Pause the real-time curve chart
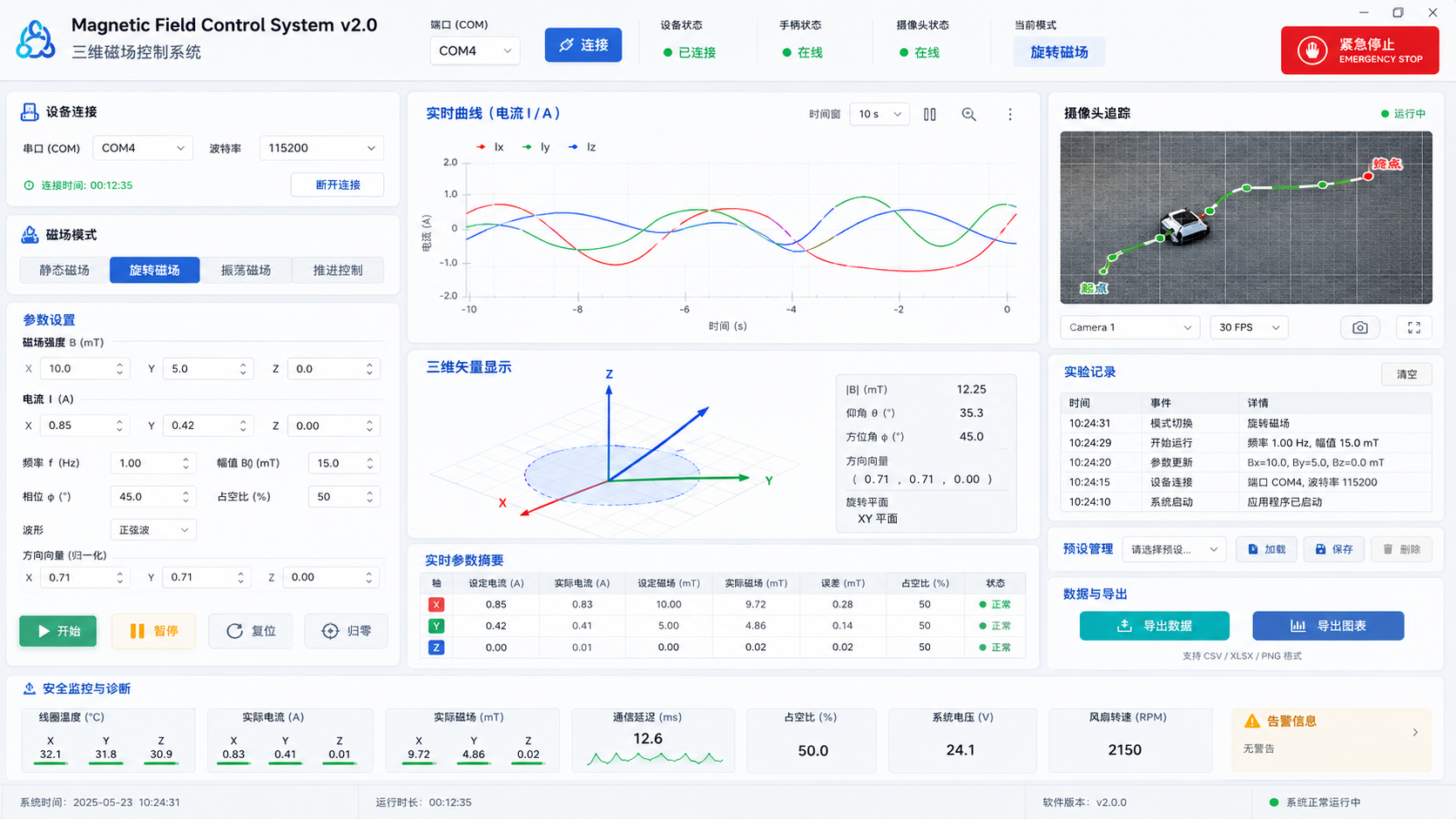Viewport: 1456px width, 819px height. (x=930, y=114)
